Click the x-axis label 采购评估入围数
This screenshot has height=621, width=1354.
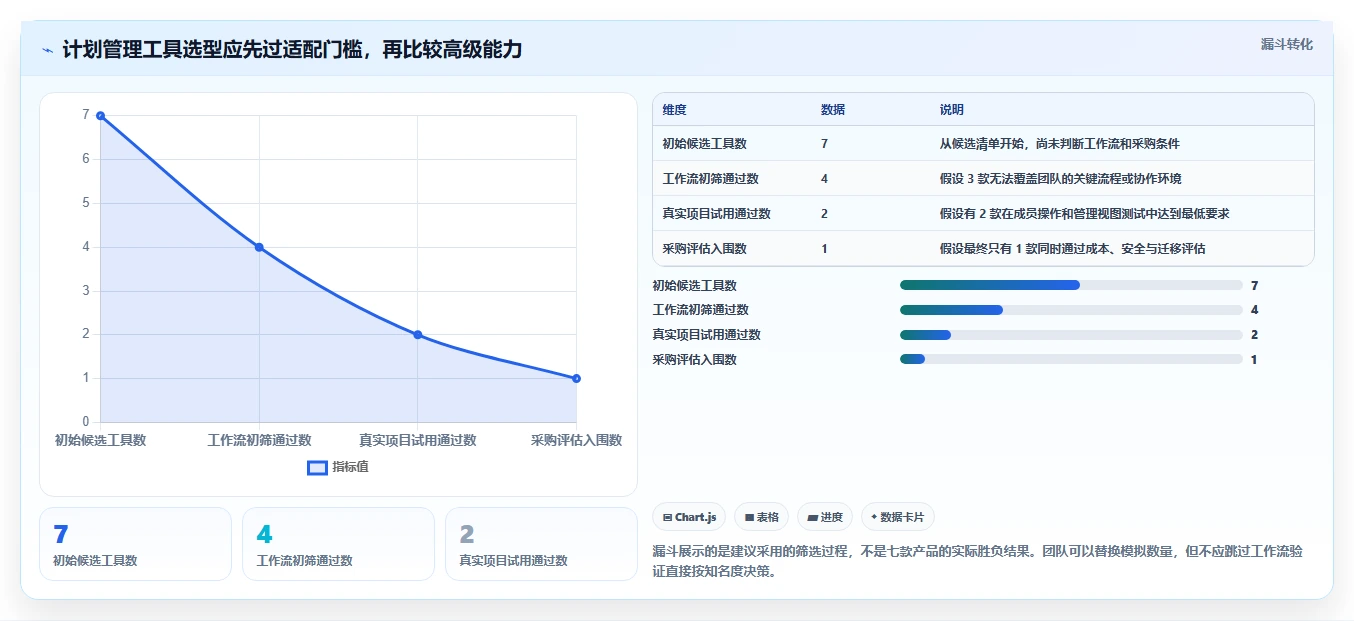click(577, 440)
